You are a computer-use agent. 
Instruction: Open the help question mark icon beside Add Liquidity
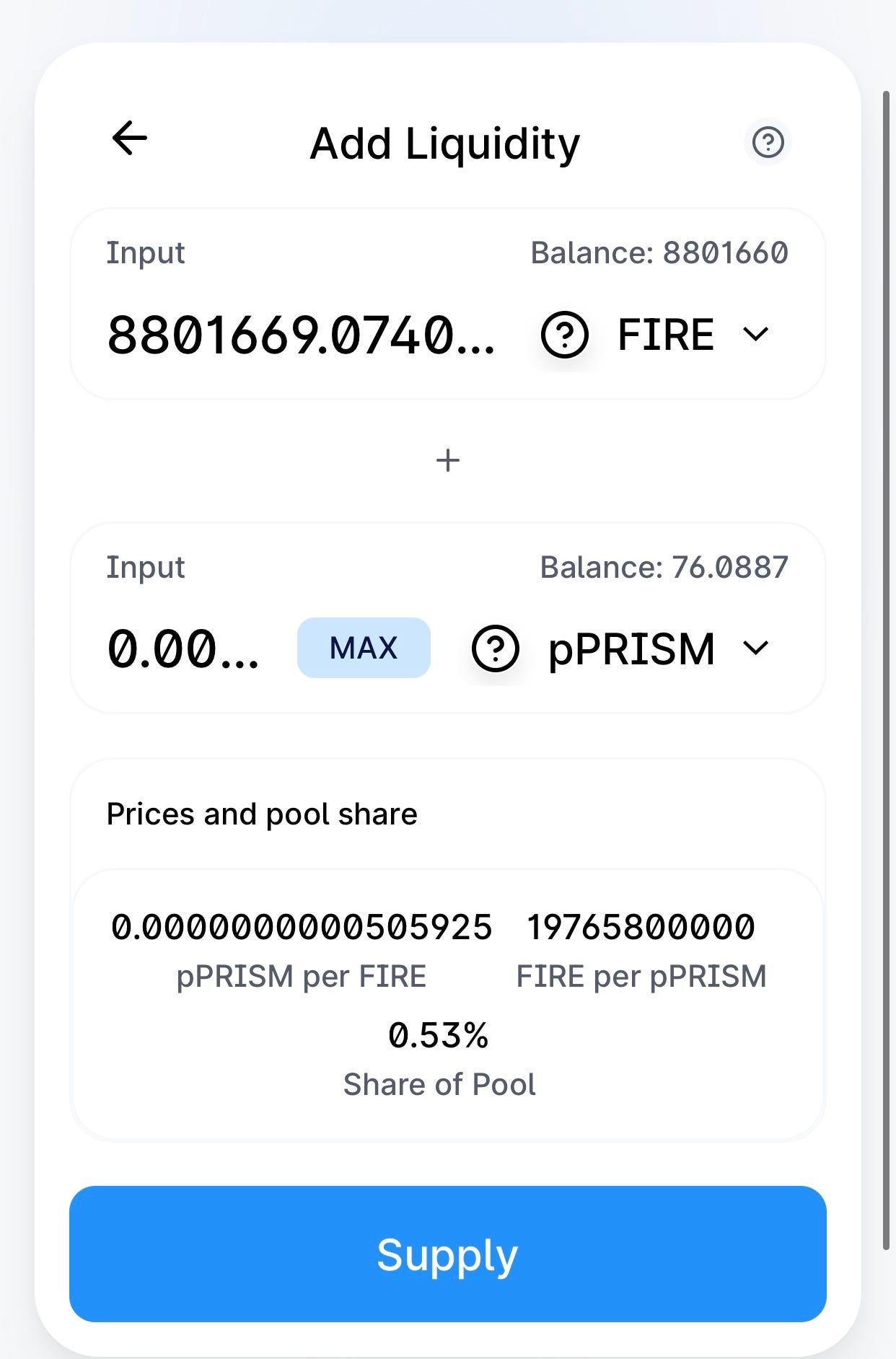[x=768, y=142]
